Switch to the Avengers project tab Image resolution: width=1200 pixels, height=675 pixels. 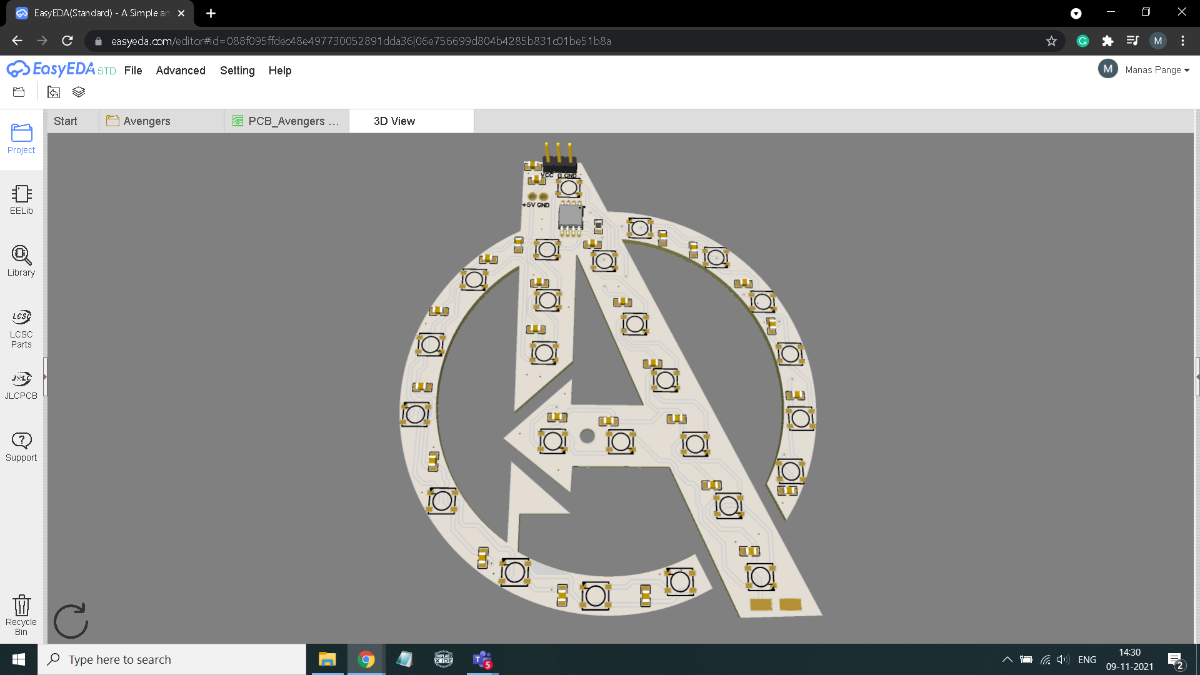point(162,121)
